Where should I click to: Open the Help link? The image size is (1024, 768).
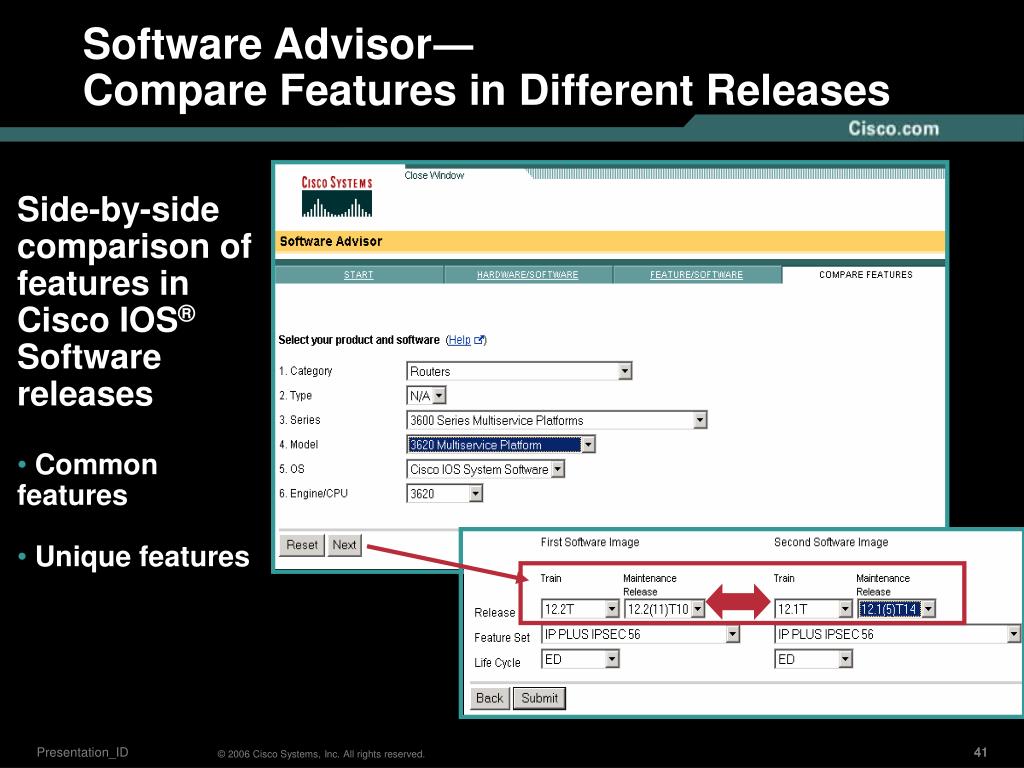(x=459, y=340)
